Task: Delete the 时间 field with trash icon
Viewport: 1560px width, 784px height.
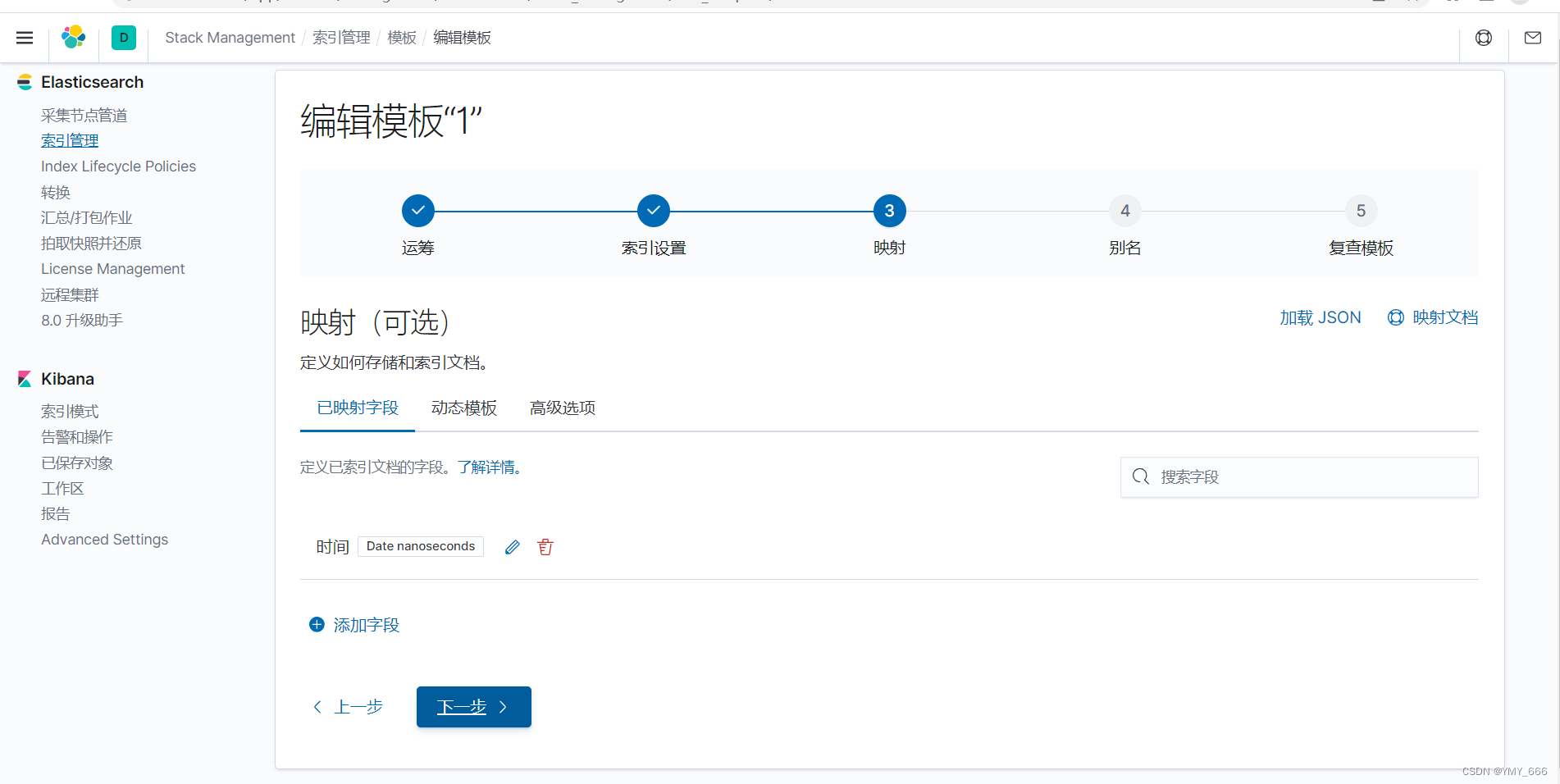Action: pos(545,547)
